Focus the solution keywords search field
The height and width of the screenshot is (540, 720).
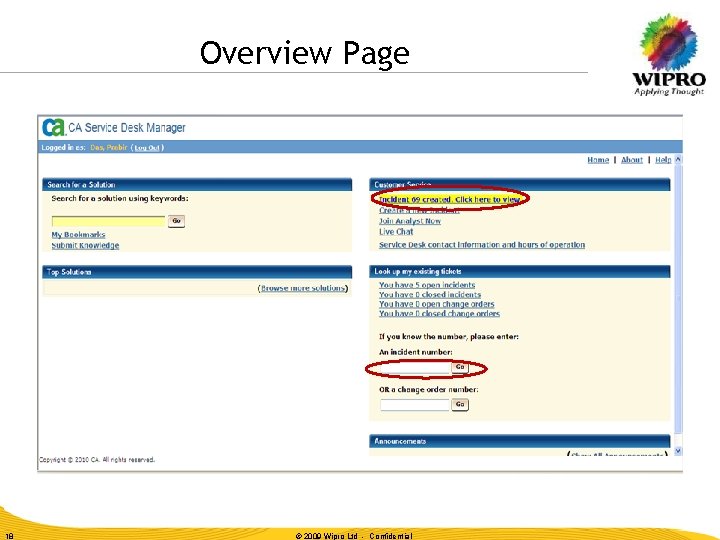click(108, 221)
